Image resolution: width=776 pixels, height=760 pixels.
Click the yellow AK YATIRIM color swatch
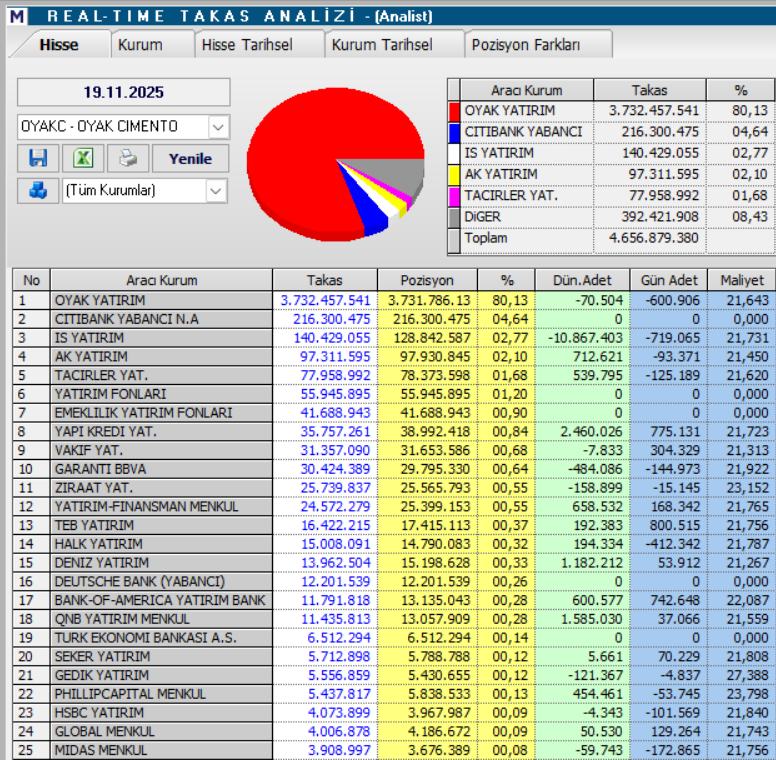click(454, 175)
